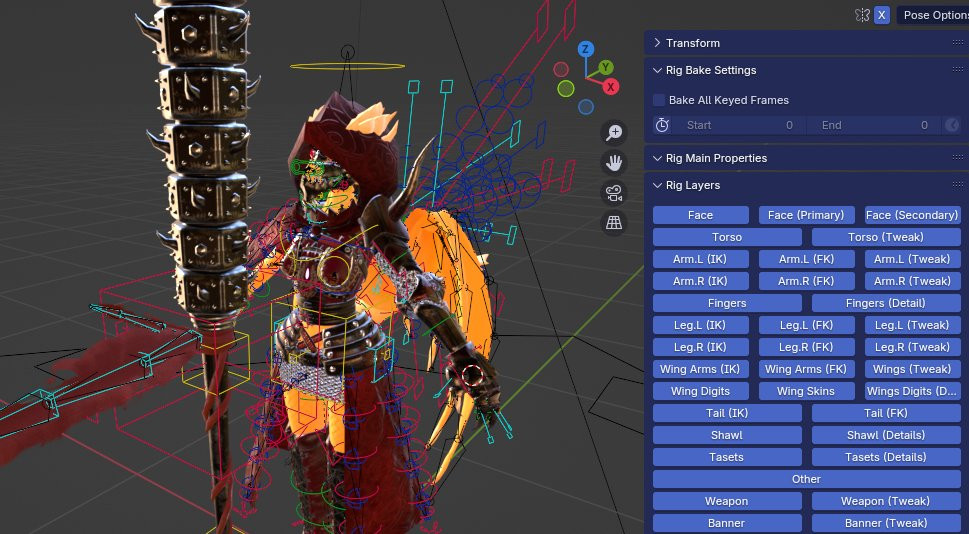Image resolution: width=969 pixels, height=534 pixels.
Task: Click the Shawl layer button
Action: click(x=727, y=435)
